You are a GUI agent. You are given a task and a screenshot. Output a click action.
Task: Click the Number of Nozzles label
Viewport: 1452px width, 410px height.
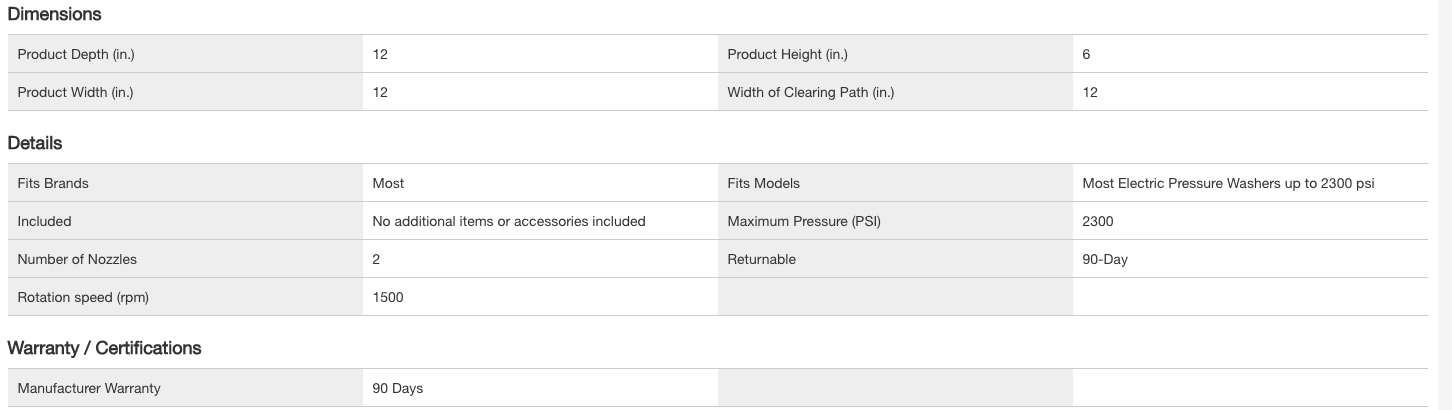(x=77, y=259)
